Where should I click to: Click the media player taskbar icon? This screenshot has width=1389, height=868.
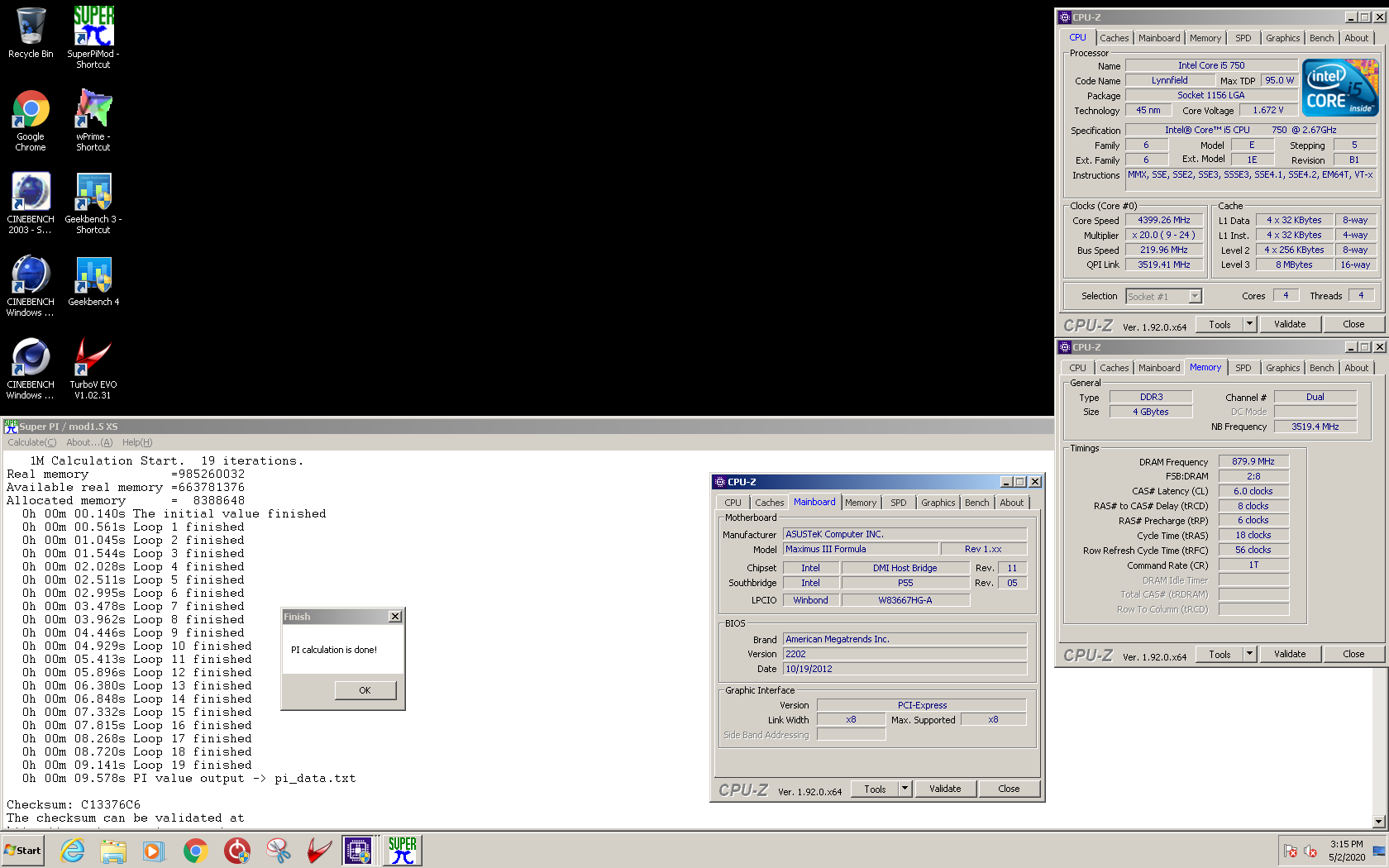click(153, 851)
